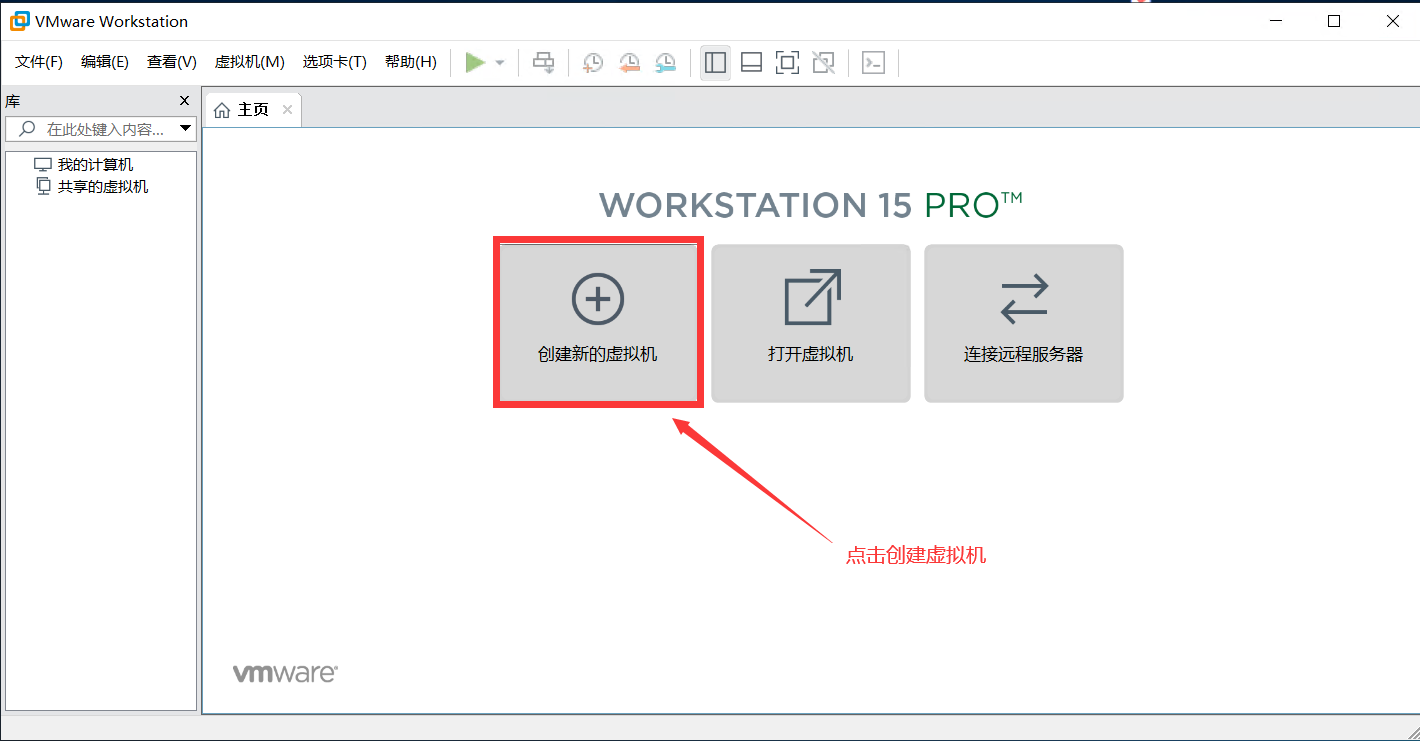Minimize the VMware Workstation window
Viewport: 1420px width, 741px height.
pyautogui.click(x=1275, y=21)
